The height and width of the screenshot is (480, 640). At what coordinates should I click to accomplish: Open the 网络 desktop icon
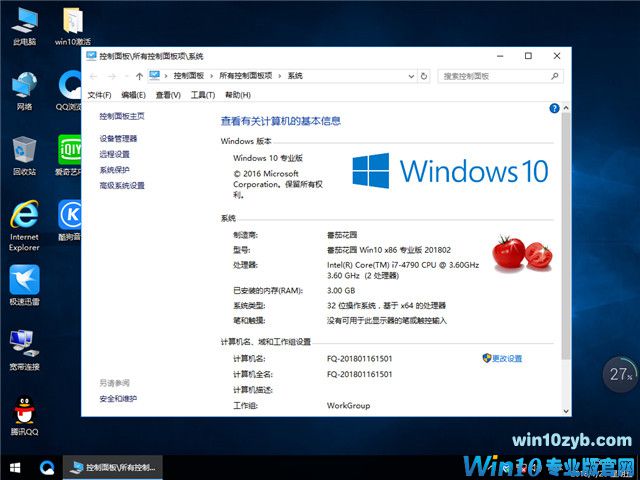tap(24, 91)
